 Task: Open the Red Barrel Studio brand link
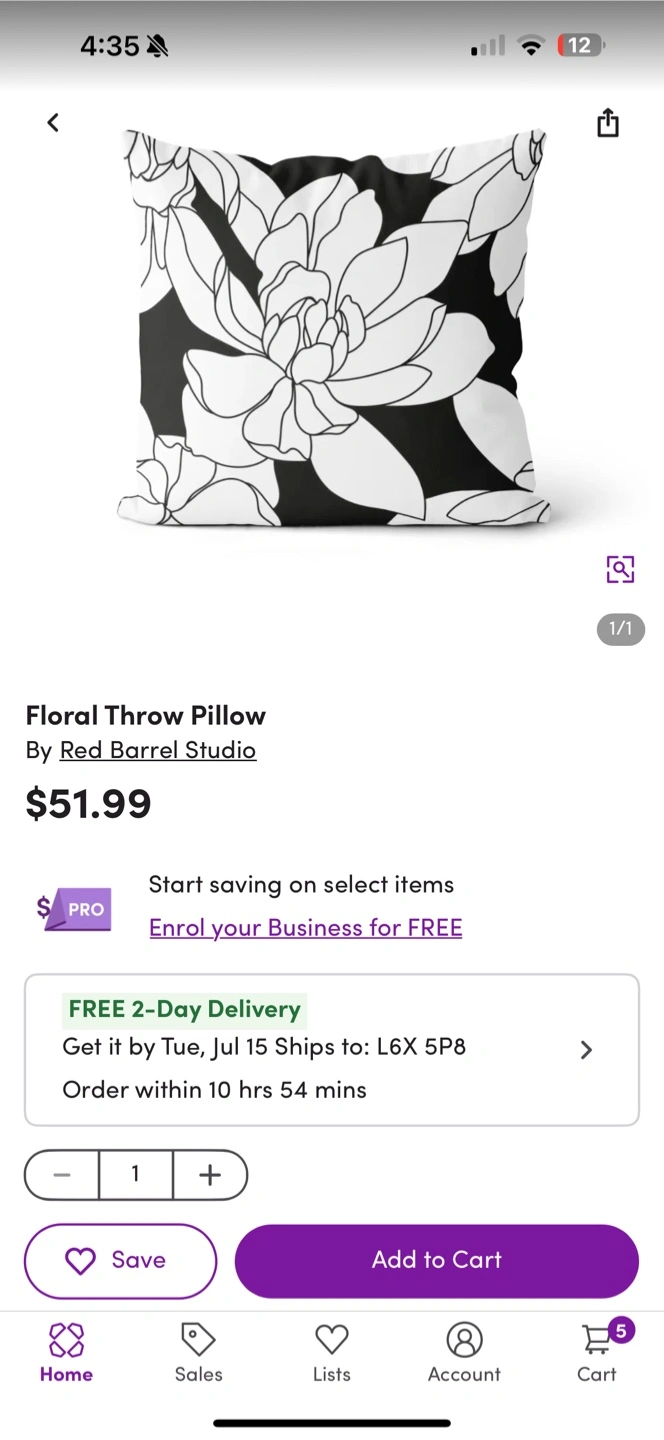(x=158, y=750)
